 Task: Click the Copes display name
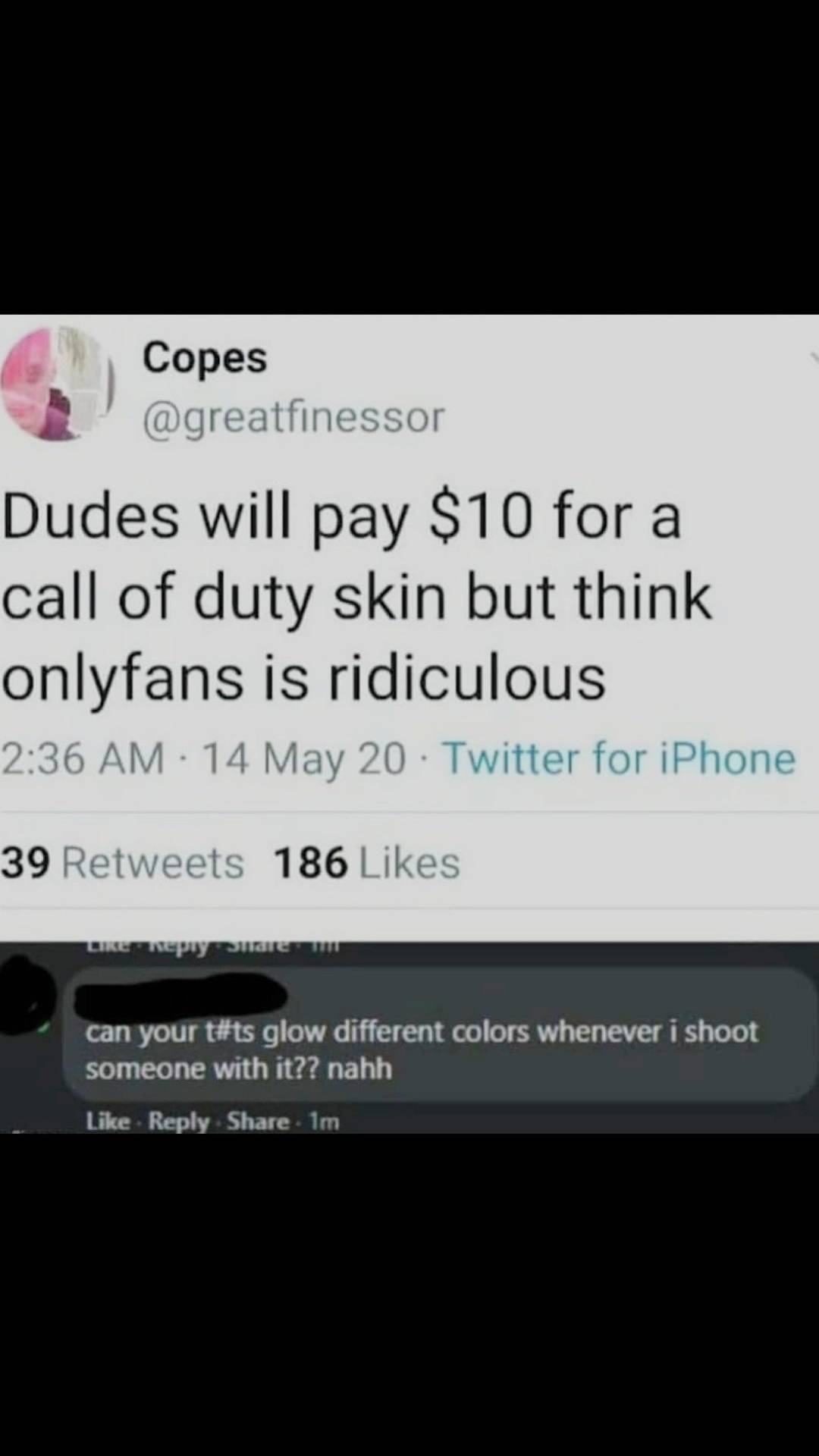point(205,356)
